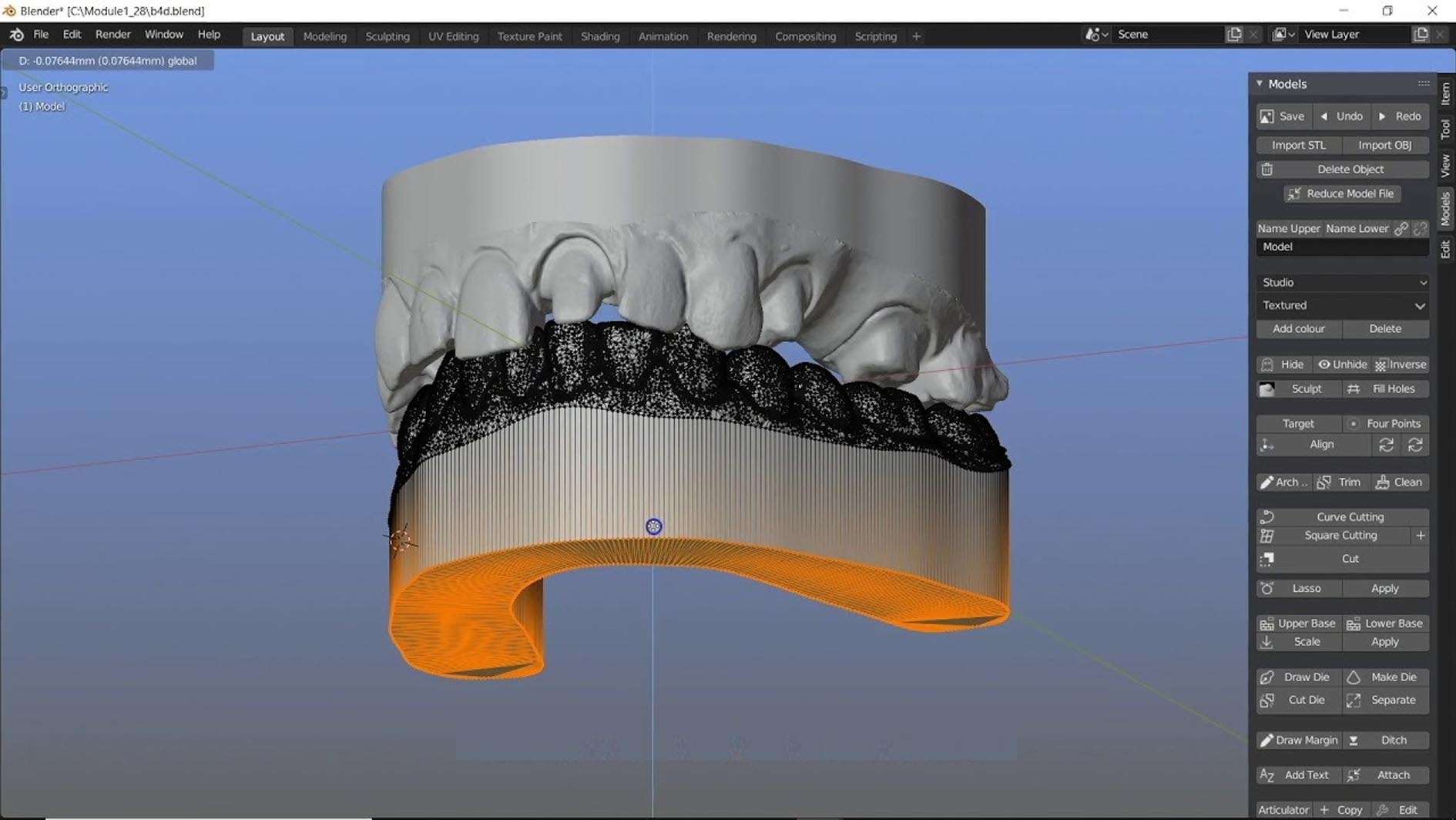Viewport: 1456px width, 820px height.
Task: Switch to the Sculpting workspace tab
Action: coord(387,36)
